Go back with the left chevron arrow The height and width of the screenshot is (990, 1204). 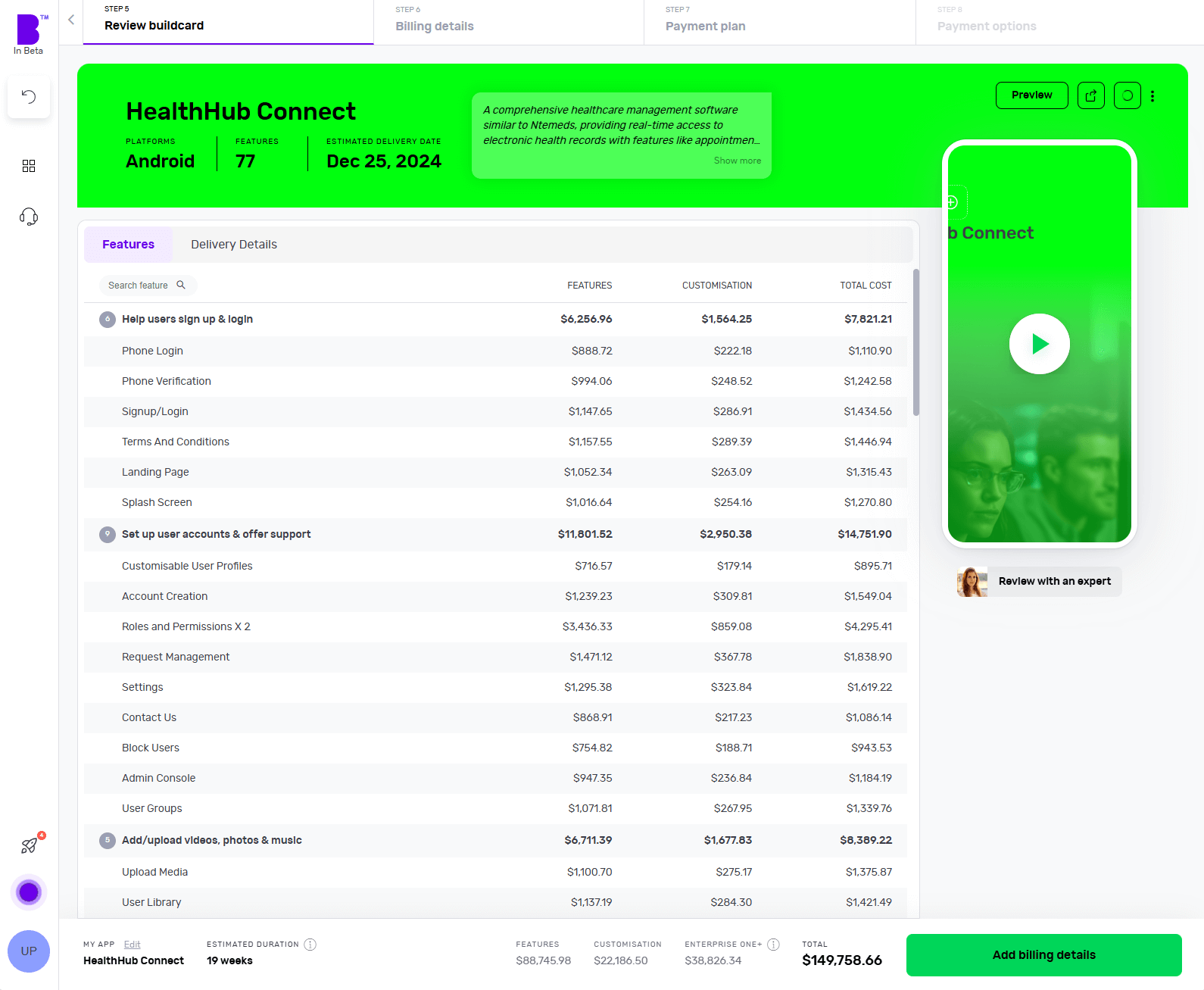click(x=71, y=20)
